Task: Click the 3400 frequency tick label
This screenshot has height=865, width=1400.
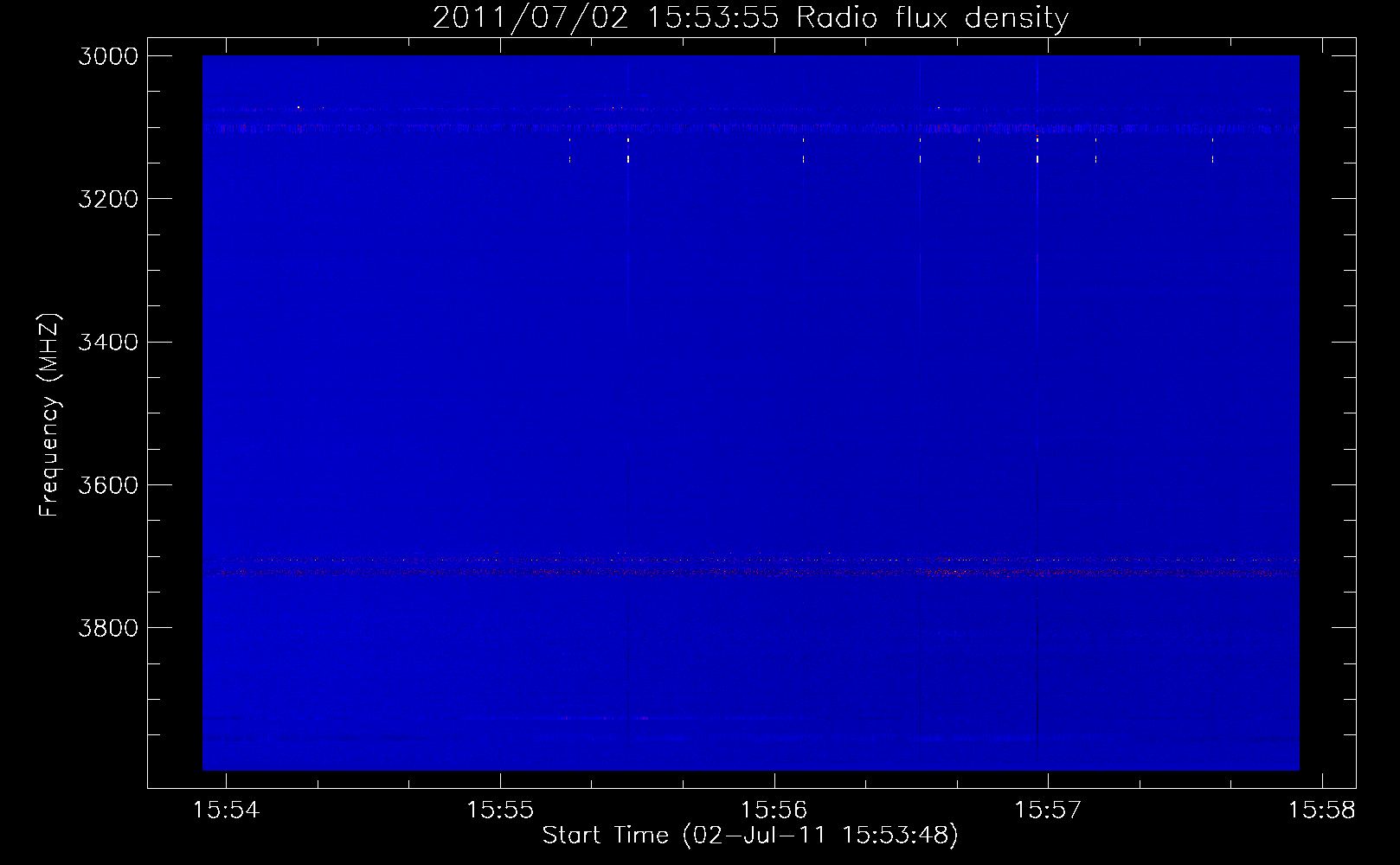Action: tap(108, 343)
